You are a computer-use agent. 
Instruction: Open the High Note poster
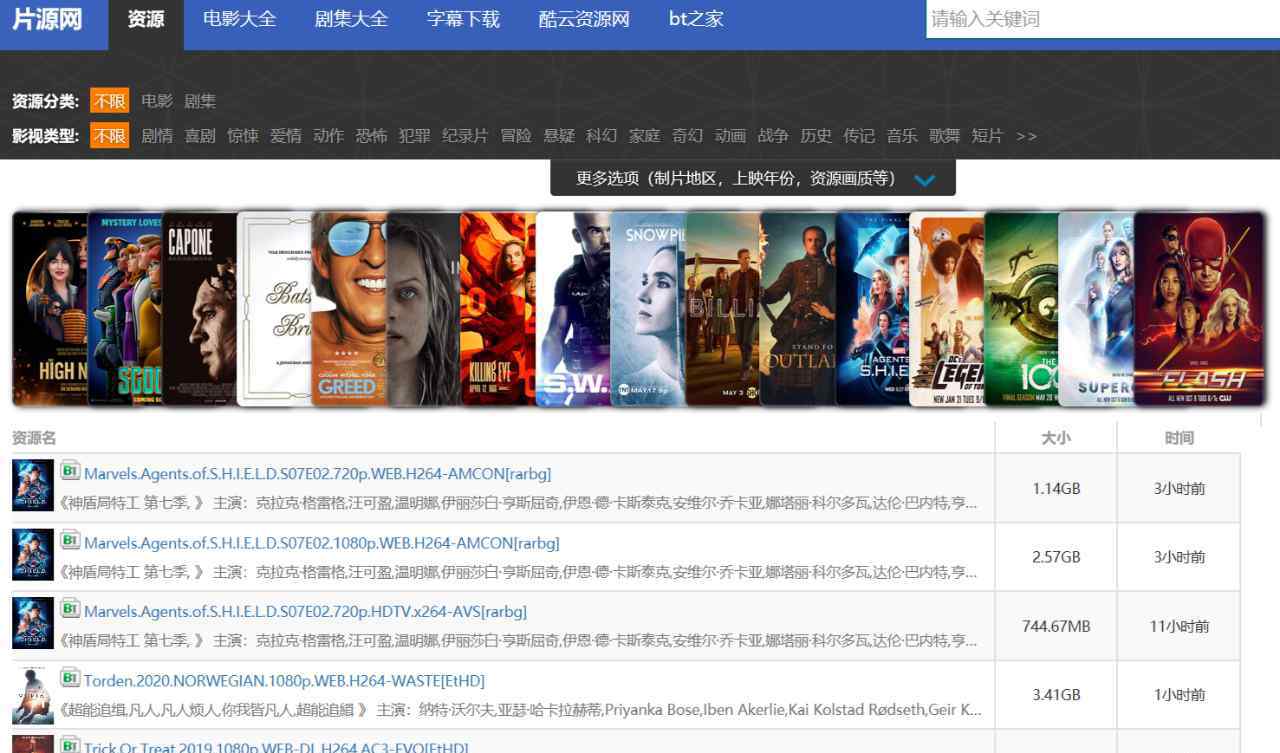(x=50, y=309)
